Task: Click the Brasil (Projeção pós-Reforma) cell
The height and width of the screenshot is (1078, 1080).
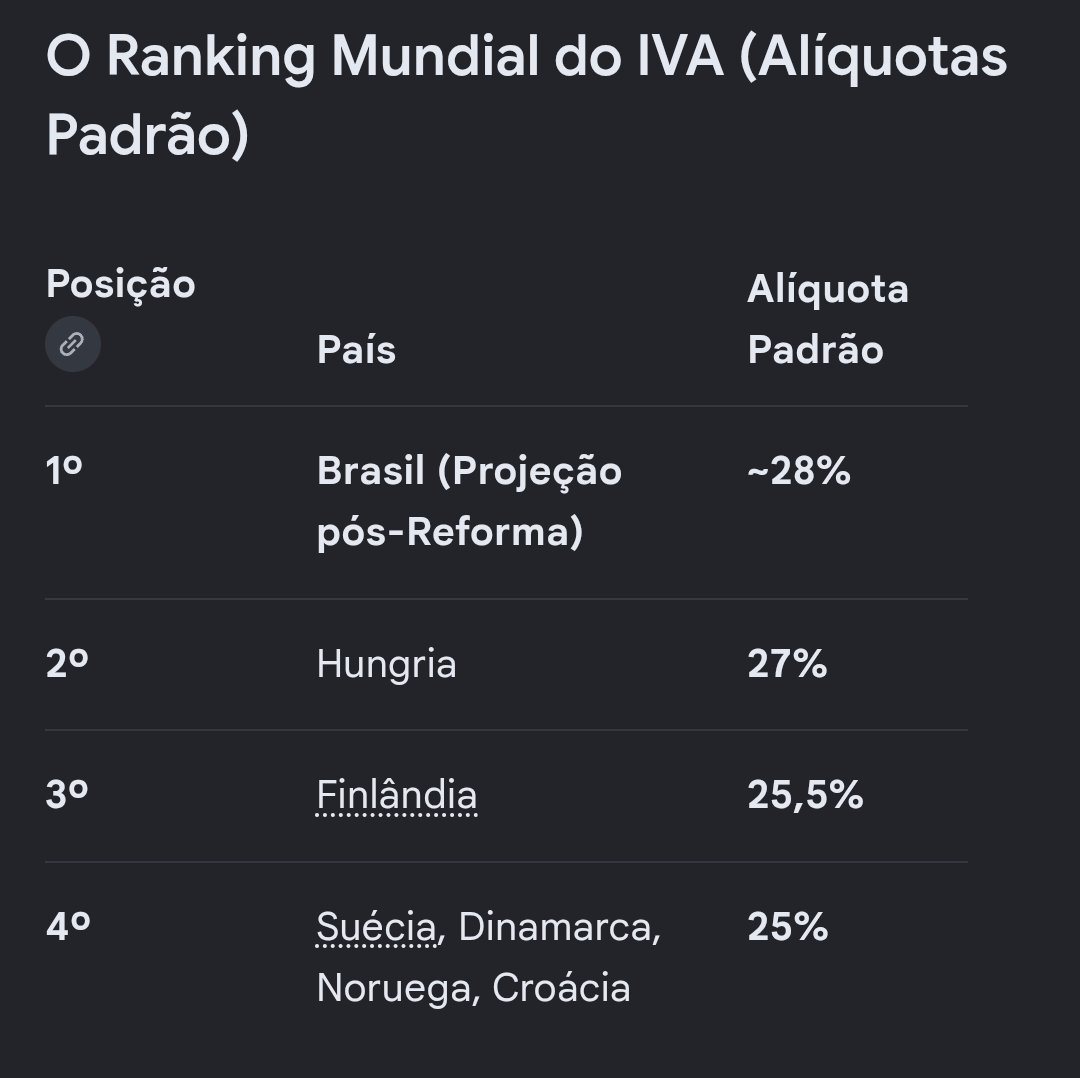Action: [469, 501]
